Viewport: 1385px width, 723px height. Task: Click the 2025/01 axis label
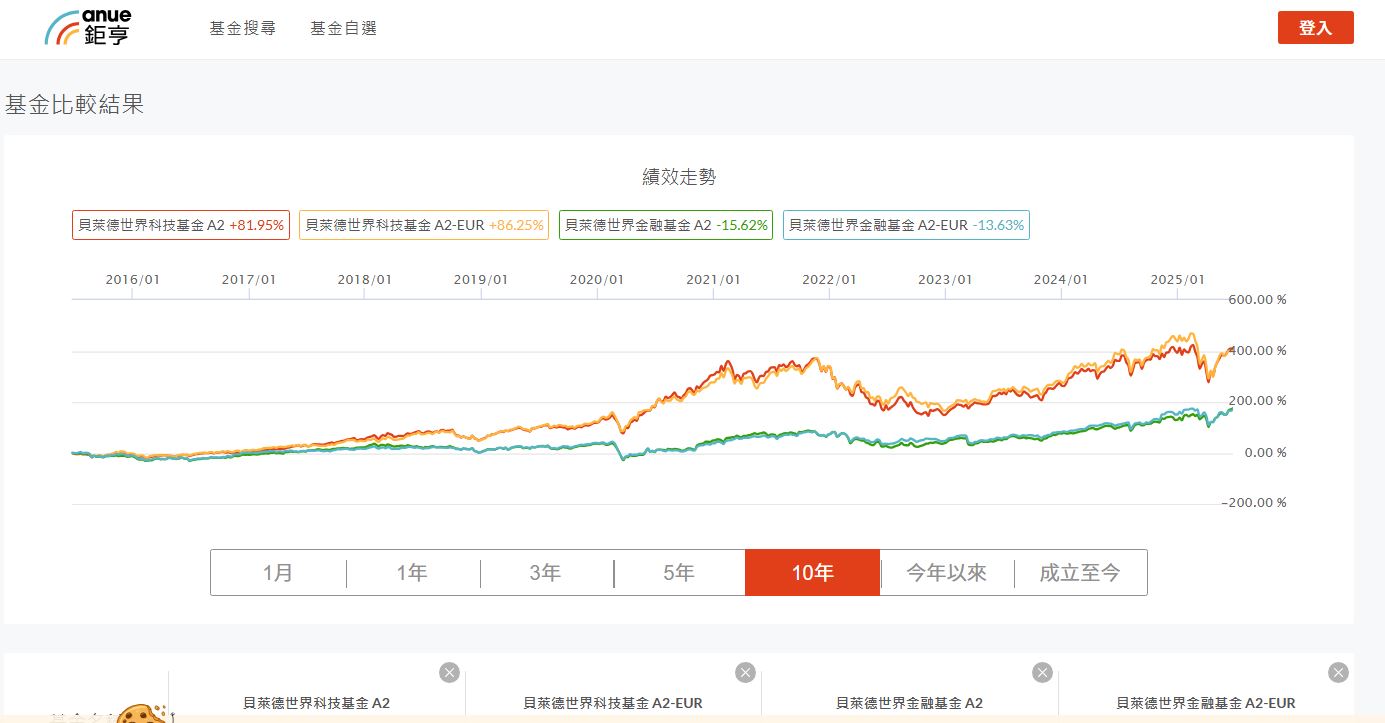tap(1177, 280)
